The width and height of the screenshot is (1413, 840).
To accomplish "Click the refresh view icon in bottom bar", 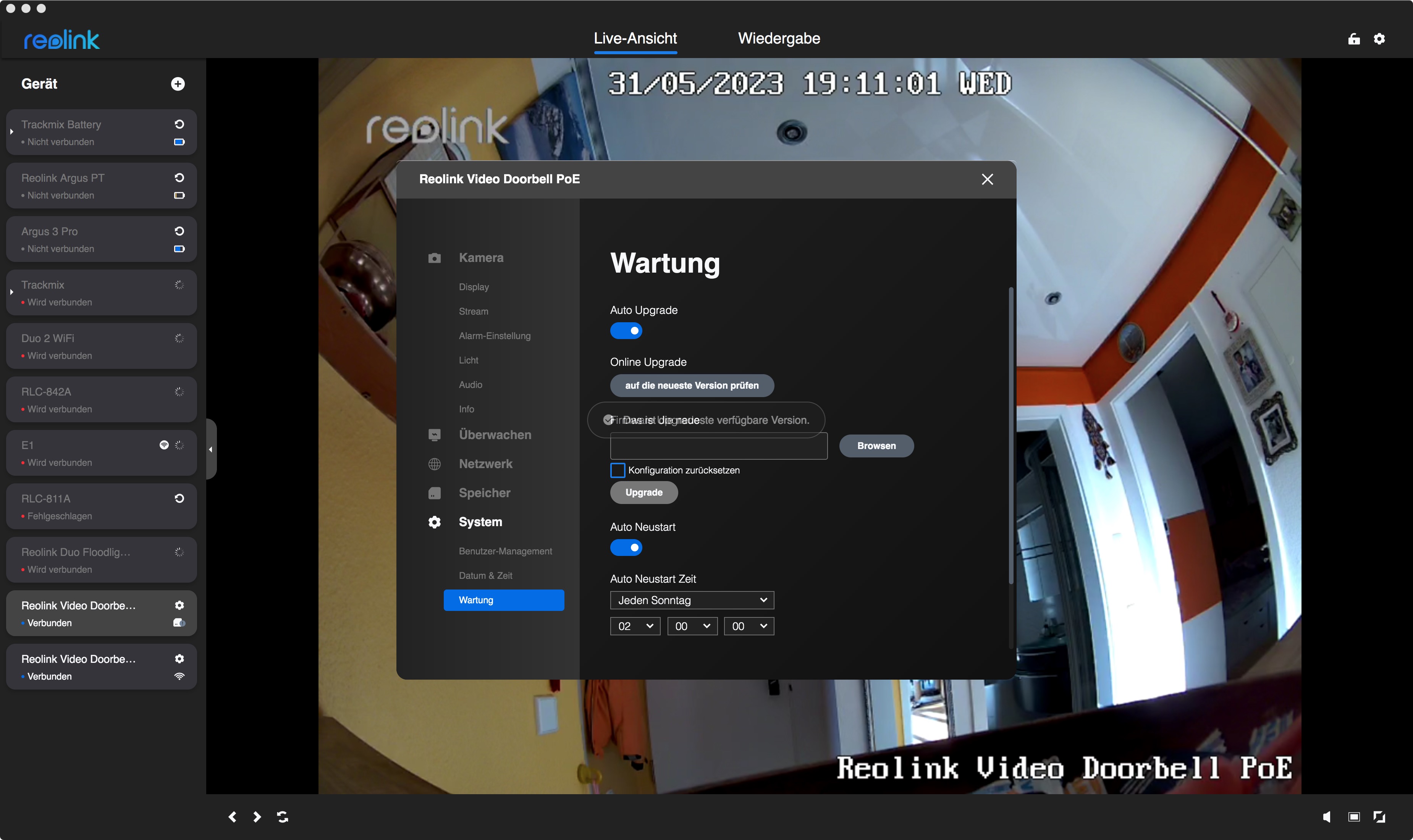I will click(283, 816).
